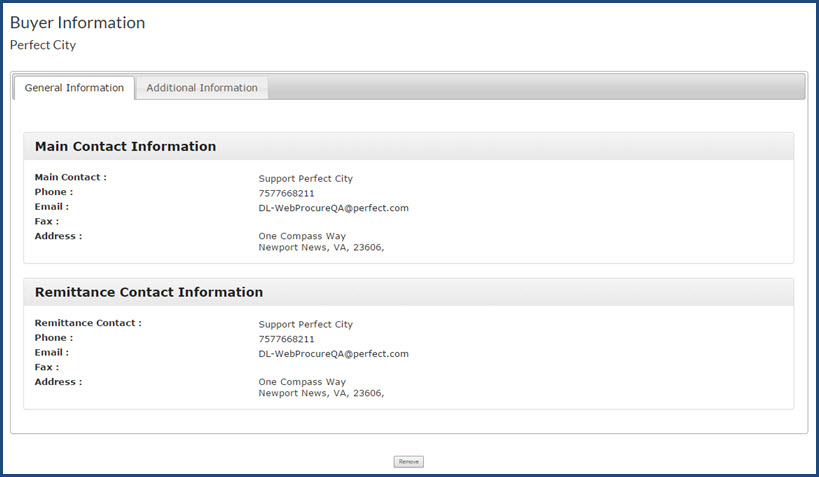Viewport: 819px width, 477px height.
Task: Click One Compass Way in Remittance section
Action: pos(302,382)
